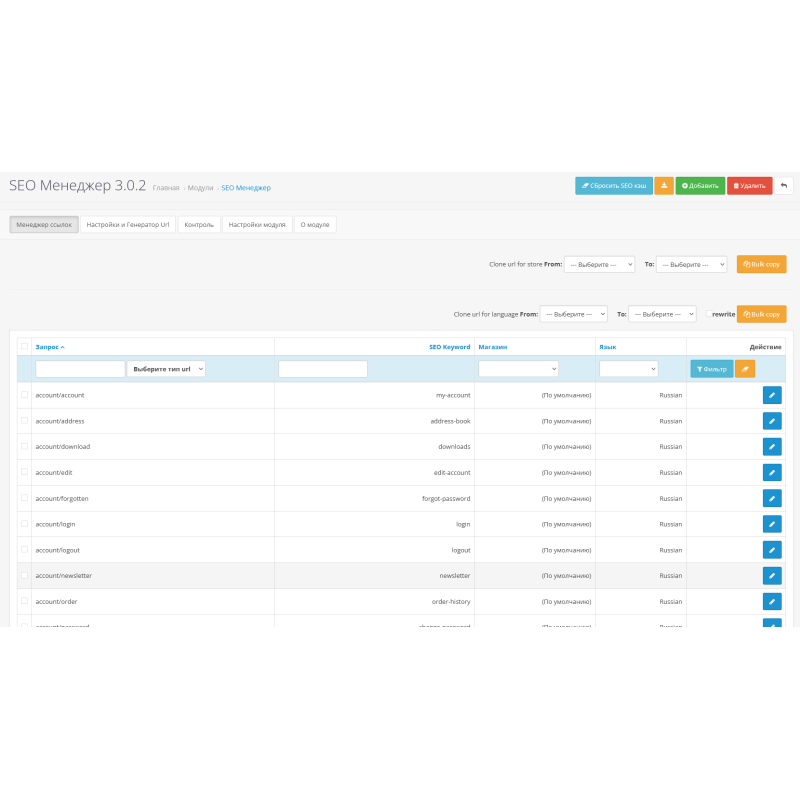Toggle the select-all checkbox in table header
The width and height of the screenshot is (800, 800).
click(24, 347)
